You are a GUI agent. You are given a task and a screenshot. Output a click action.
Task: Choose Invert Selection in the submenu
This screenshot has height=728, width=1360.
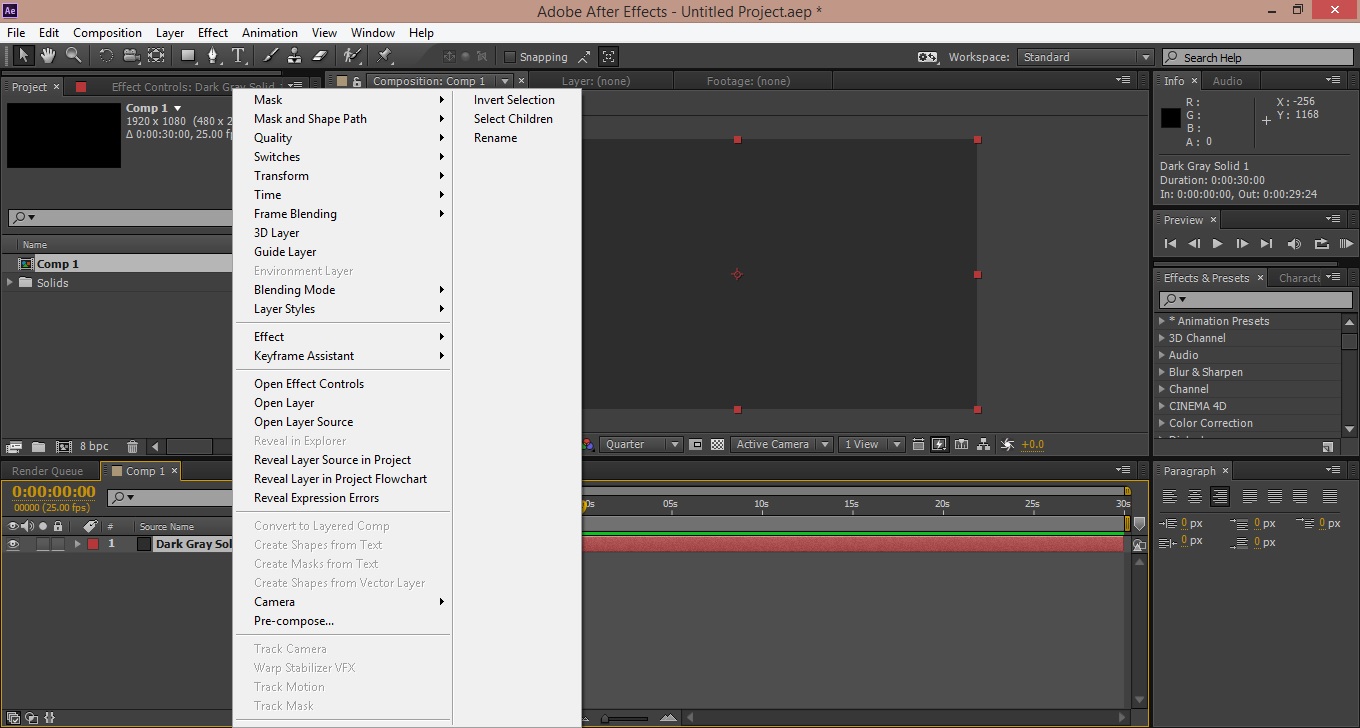point(515,100)
